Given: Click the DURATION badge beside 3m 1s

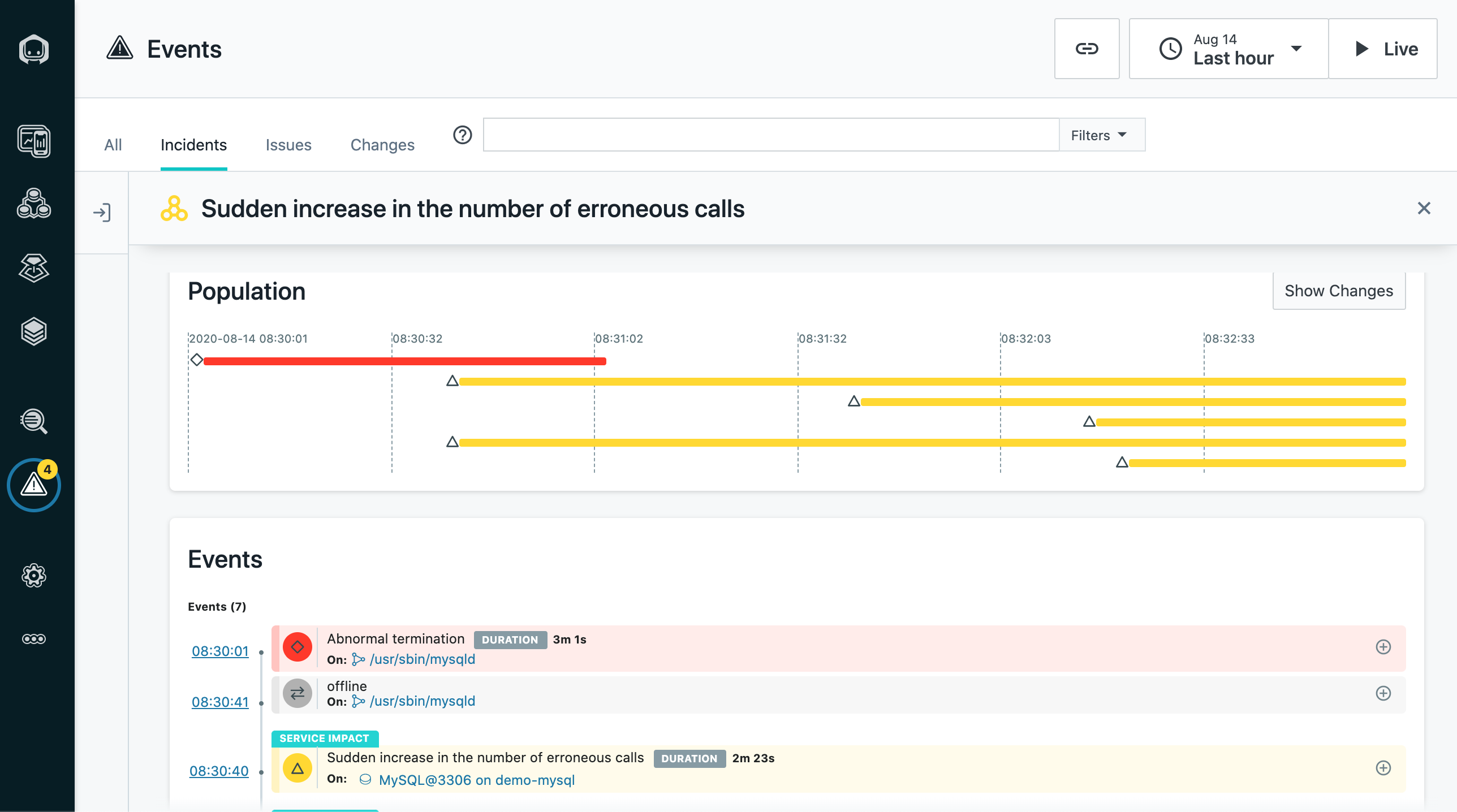Looking at the screenshot, I should coord(510,640).
